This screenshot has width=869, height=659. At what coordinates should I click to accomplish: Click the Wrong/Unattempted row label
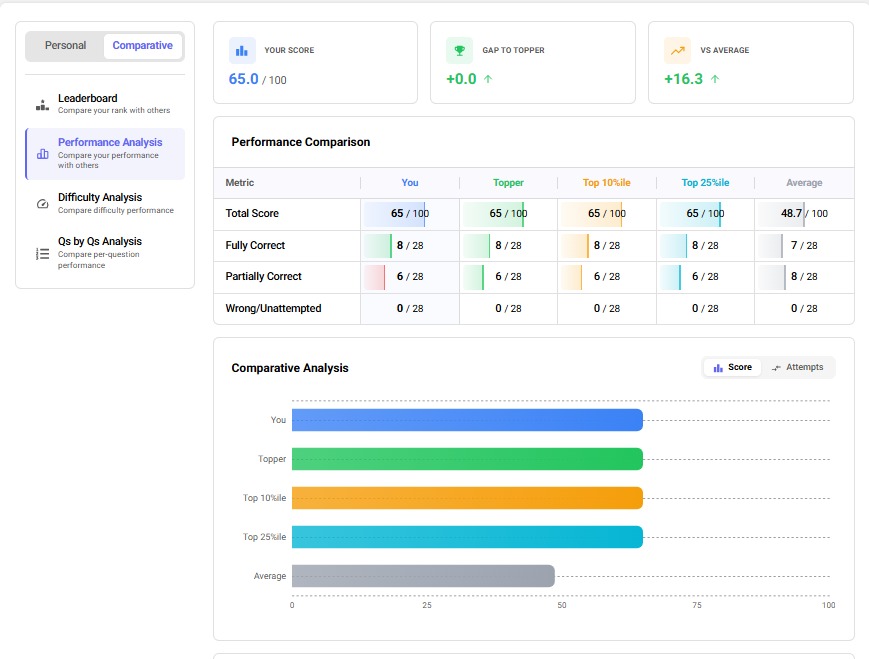point(273,309)
